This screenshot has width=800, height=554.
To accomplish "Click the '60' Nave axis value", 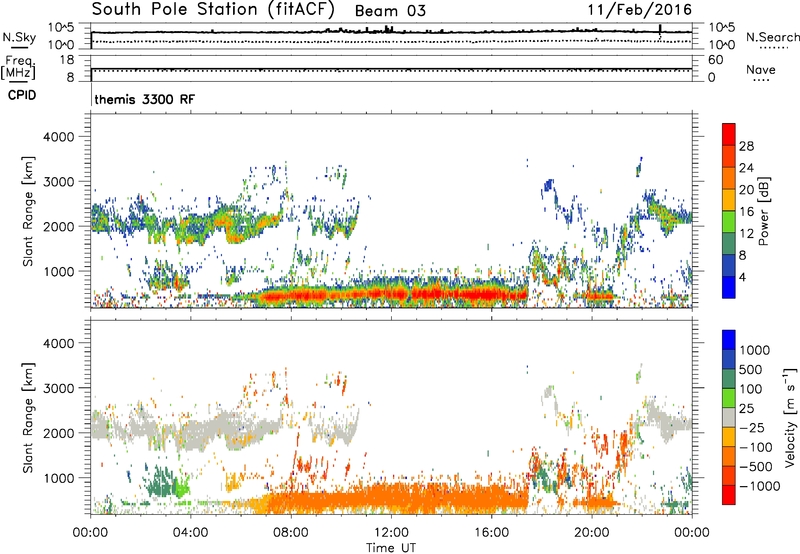I will (715, 60).
